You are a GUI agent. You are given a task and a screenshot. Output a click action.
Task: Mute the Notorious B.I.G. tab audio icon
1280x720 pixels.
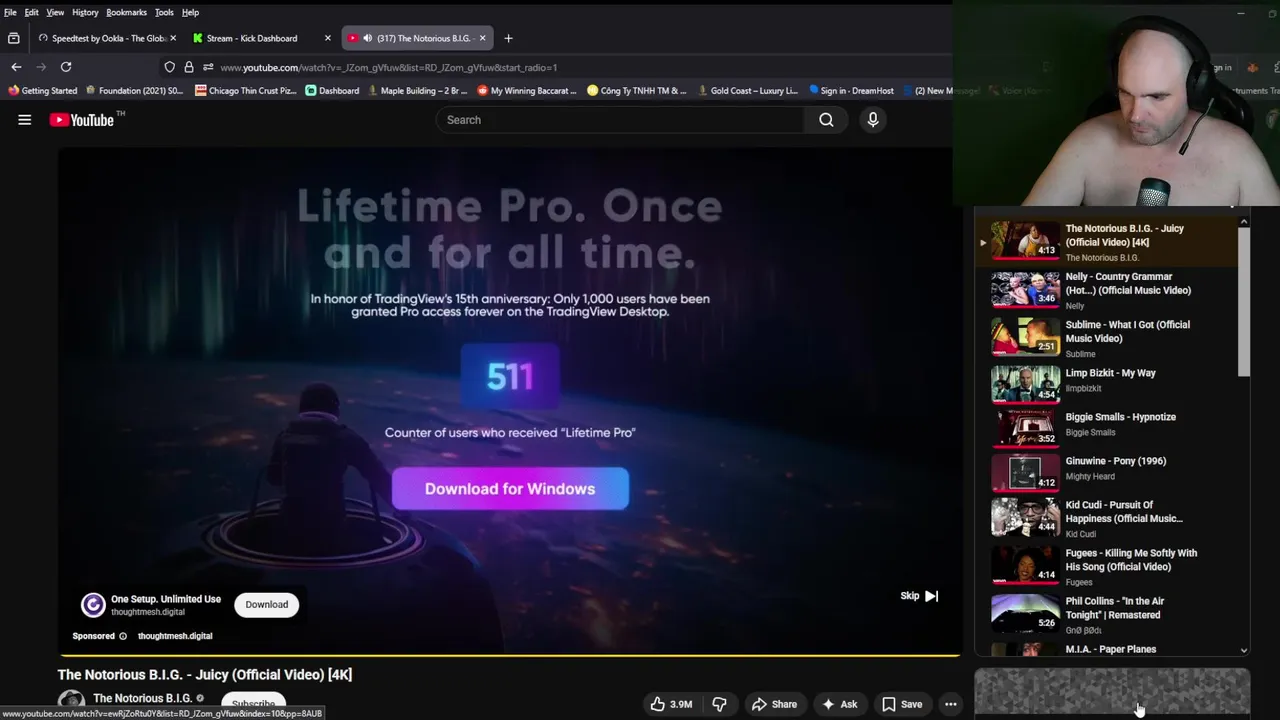point(367,38)
